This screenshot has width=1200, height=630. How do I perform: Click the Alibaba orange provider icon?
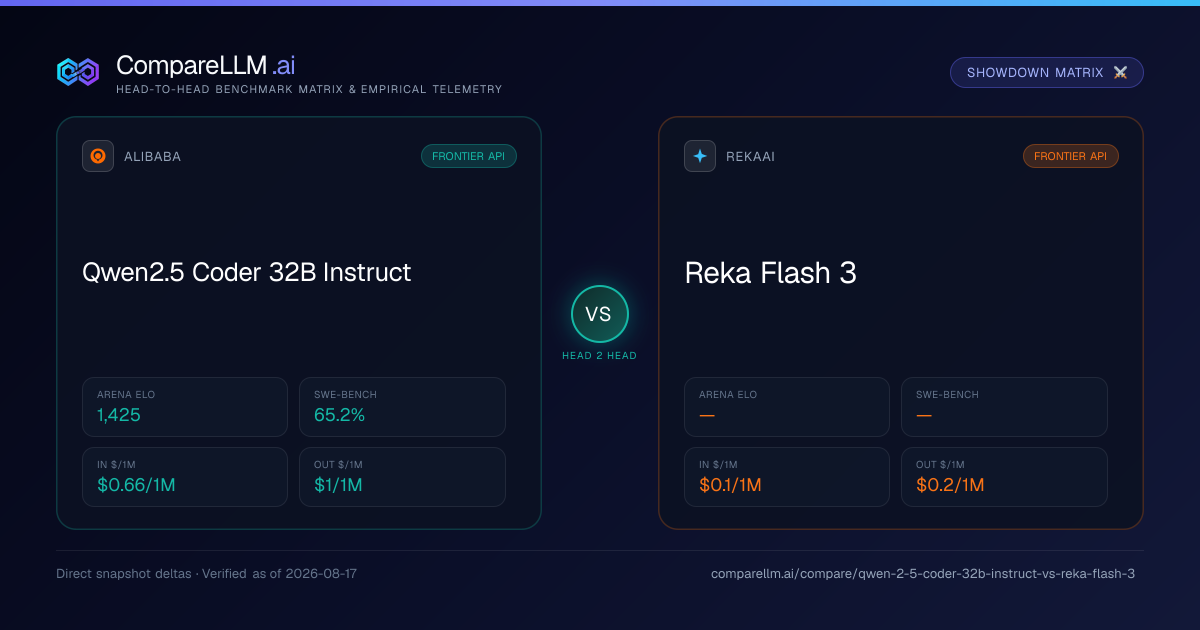point(98,156)
